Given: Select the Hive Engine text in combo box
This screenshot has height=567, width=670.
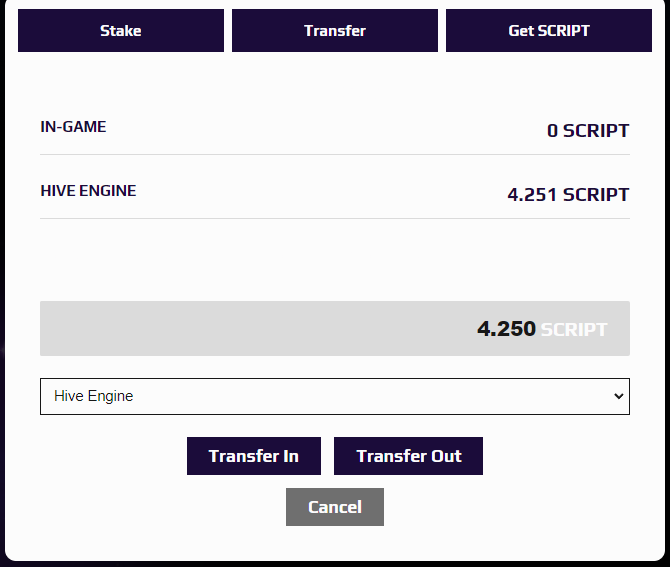Looking at the screenshot, I should 94,396.
